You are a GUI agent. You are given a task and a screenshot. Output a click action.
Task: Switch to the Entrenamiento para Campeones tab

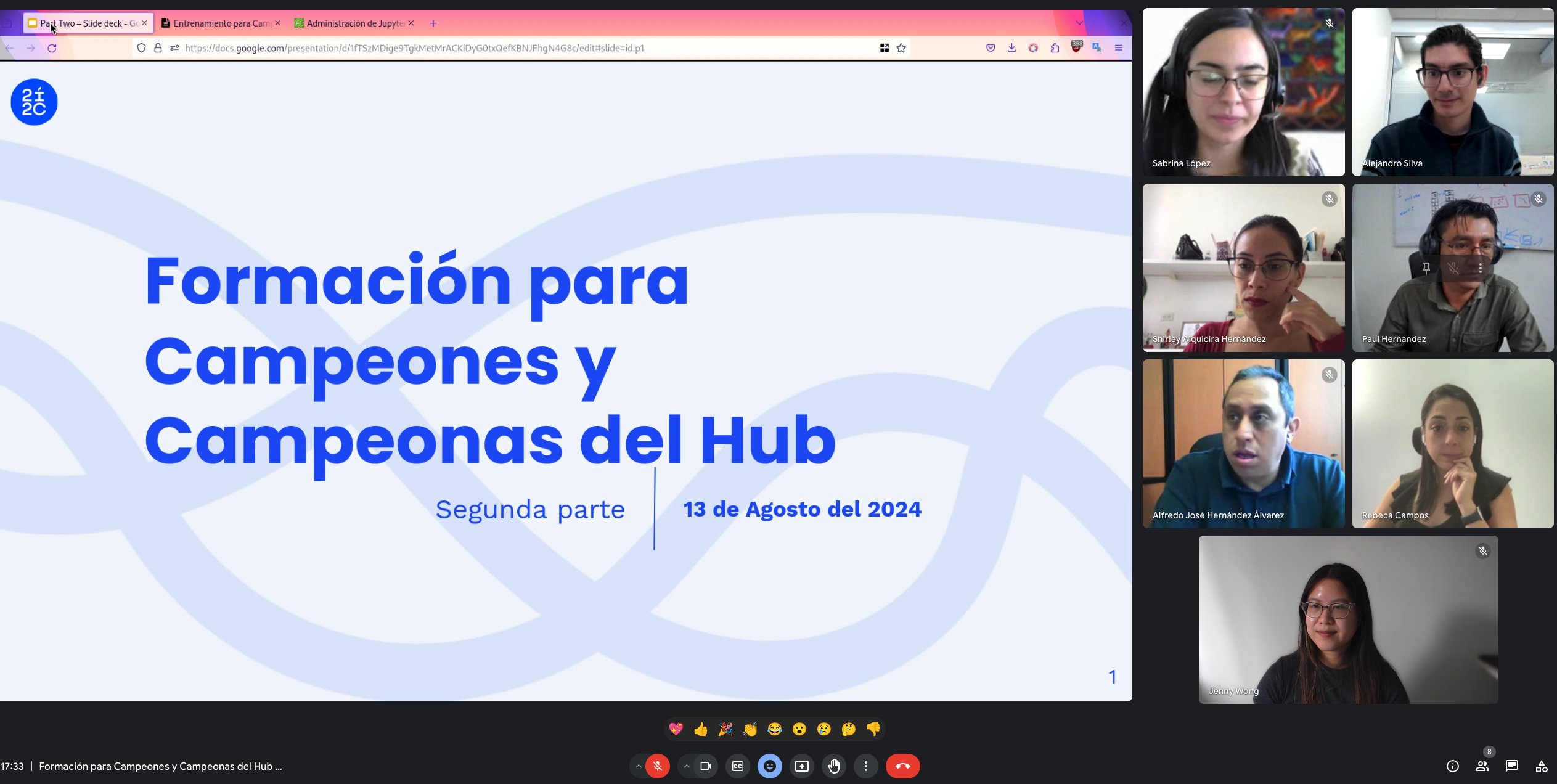pyautogui.click(x=220, y=23)
